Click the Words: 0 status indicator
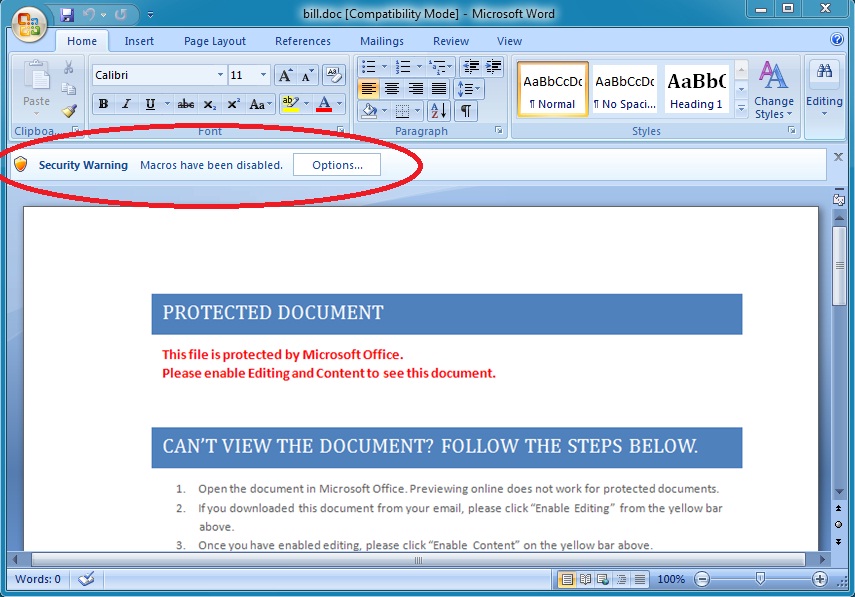 click(38, 579)
